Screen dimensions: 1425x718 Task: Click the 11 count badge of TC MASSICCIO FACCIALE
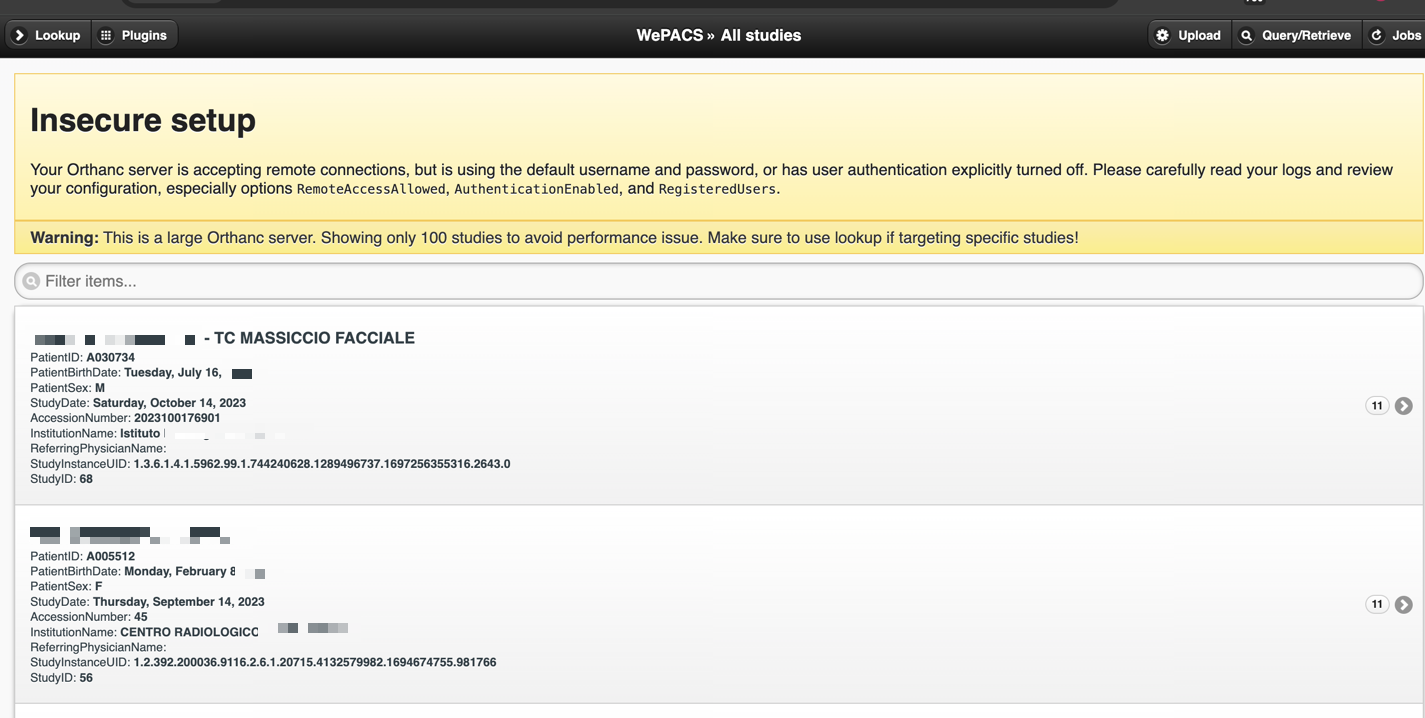point(1377,405)
